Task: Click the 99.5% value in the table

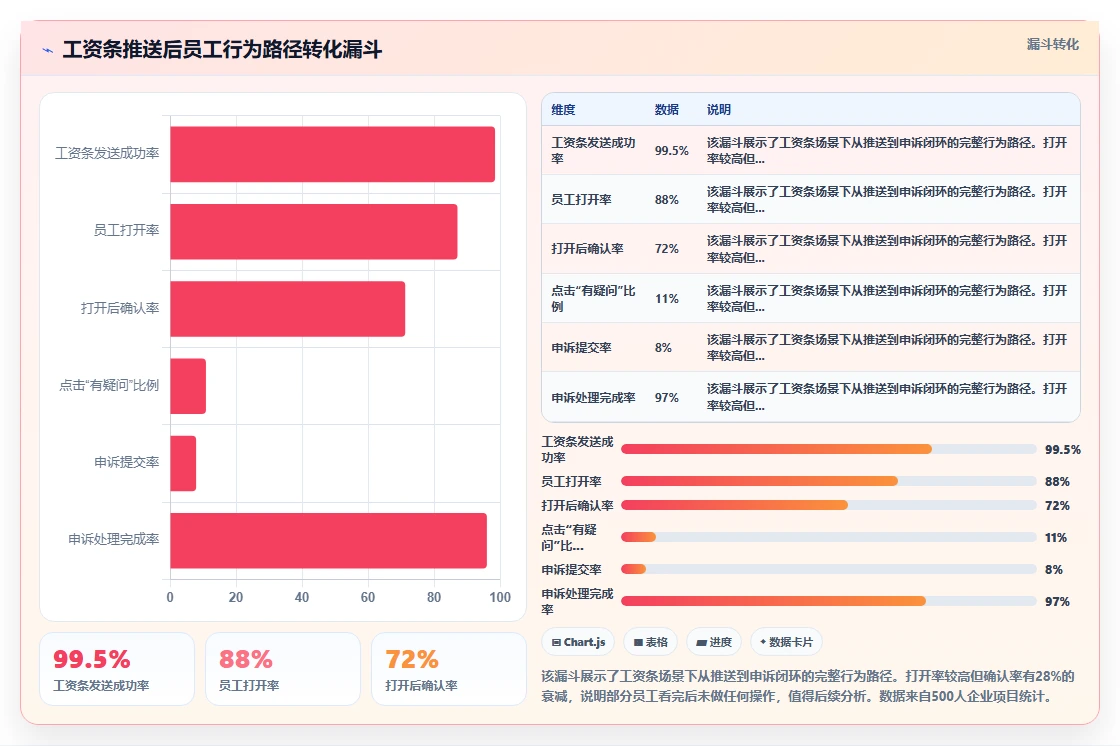Action: [672, 151]
